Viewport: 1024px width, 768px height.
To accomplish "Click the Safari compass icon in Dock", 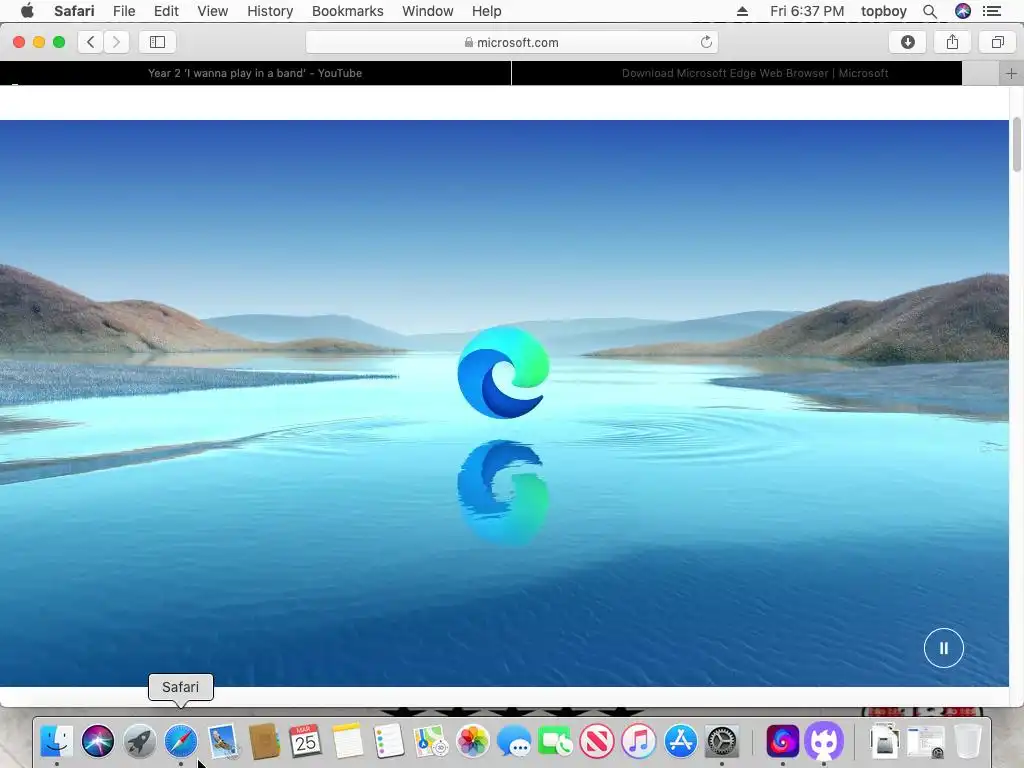I will click(x=181, y=741).
